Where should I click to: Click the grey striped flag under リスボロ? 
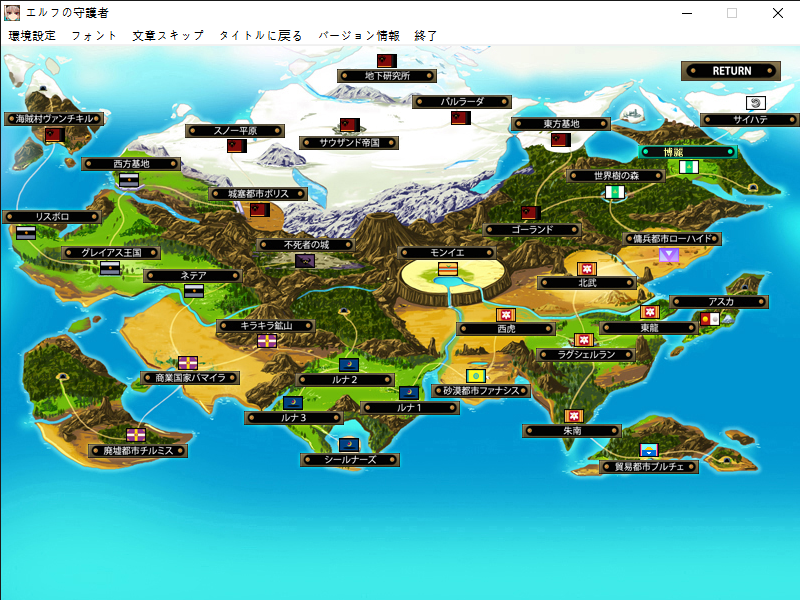(x=26, y=233)
